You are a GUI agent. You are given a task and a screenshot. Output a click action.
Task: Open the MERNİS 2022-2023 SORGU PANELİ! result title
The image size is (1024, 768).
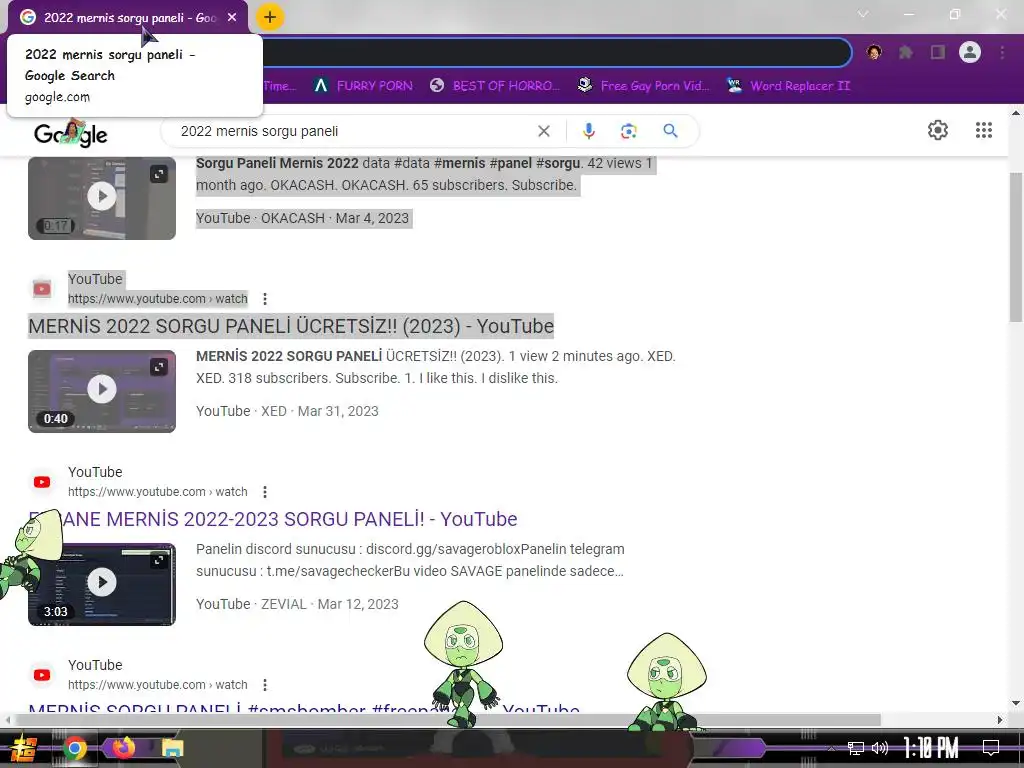(x=273, y=519)
